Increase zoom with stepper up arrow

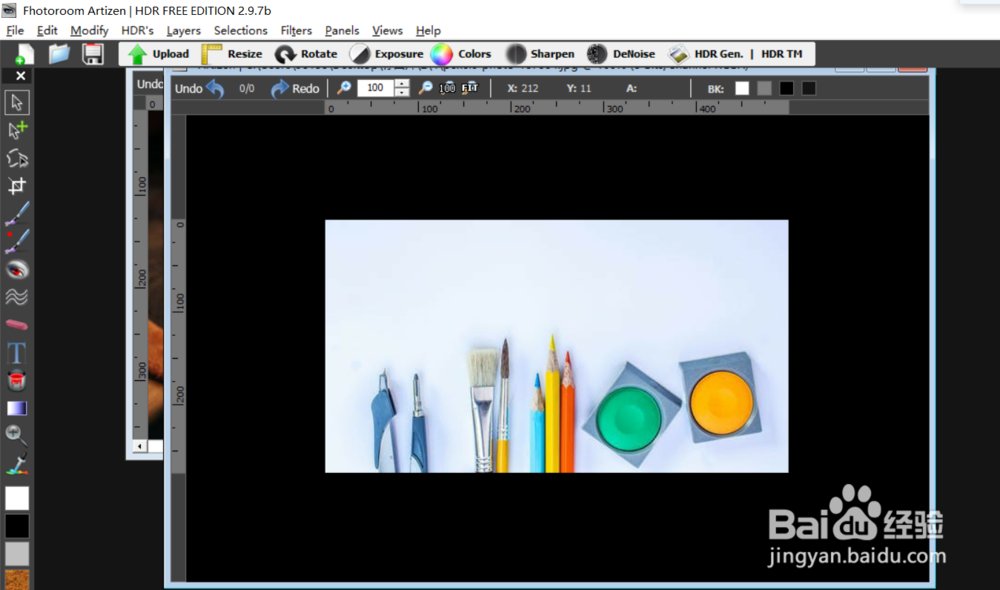pyautogui.click(x=402, y=84)
